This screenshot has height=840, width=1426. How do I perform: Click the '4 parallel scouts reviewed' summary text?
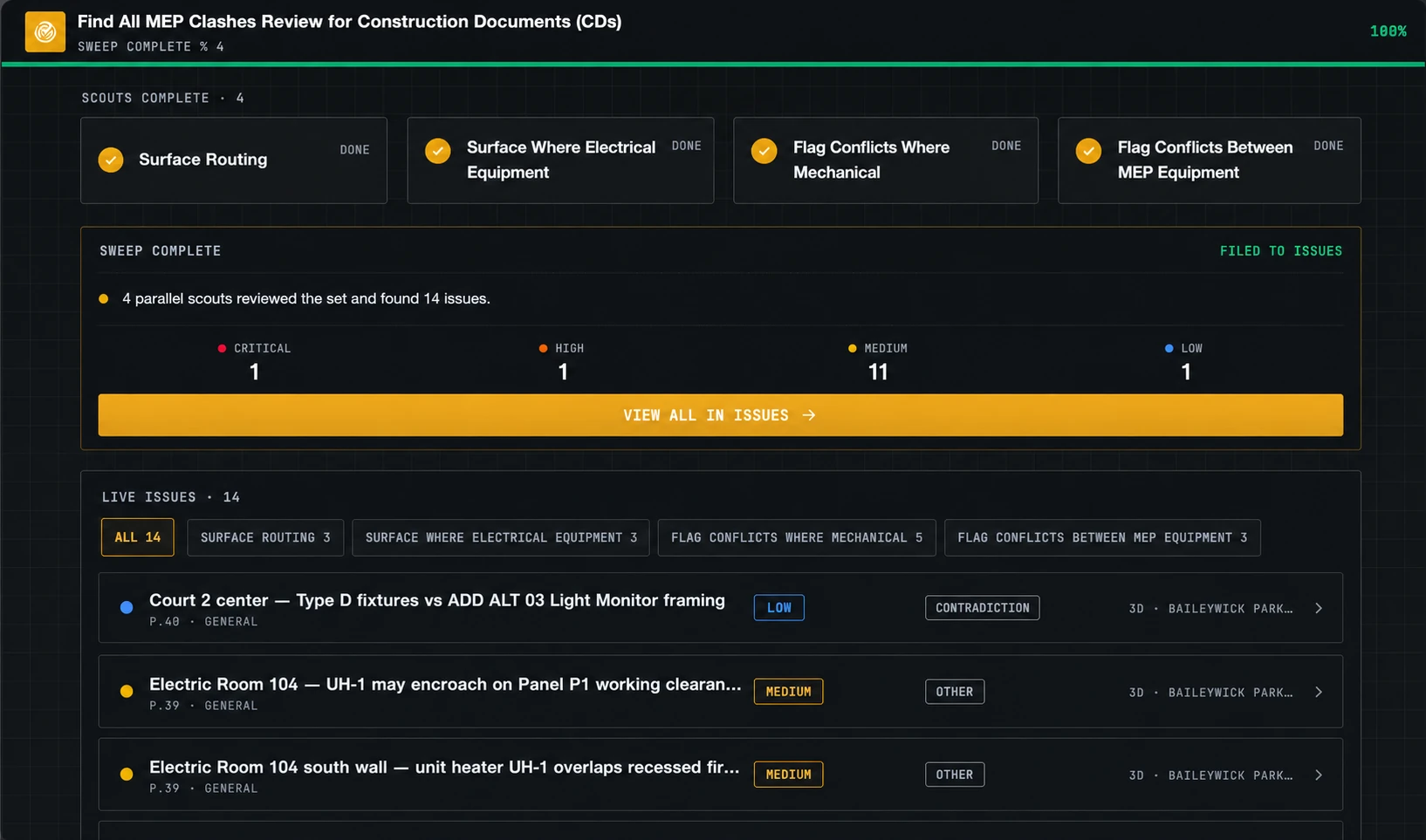point(306,298)
